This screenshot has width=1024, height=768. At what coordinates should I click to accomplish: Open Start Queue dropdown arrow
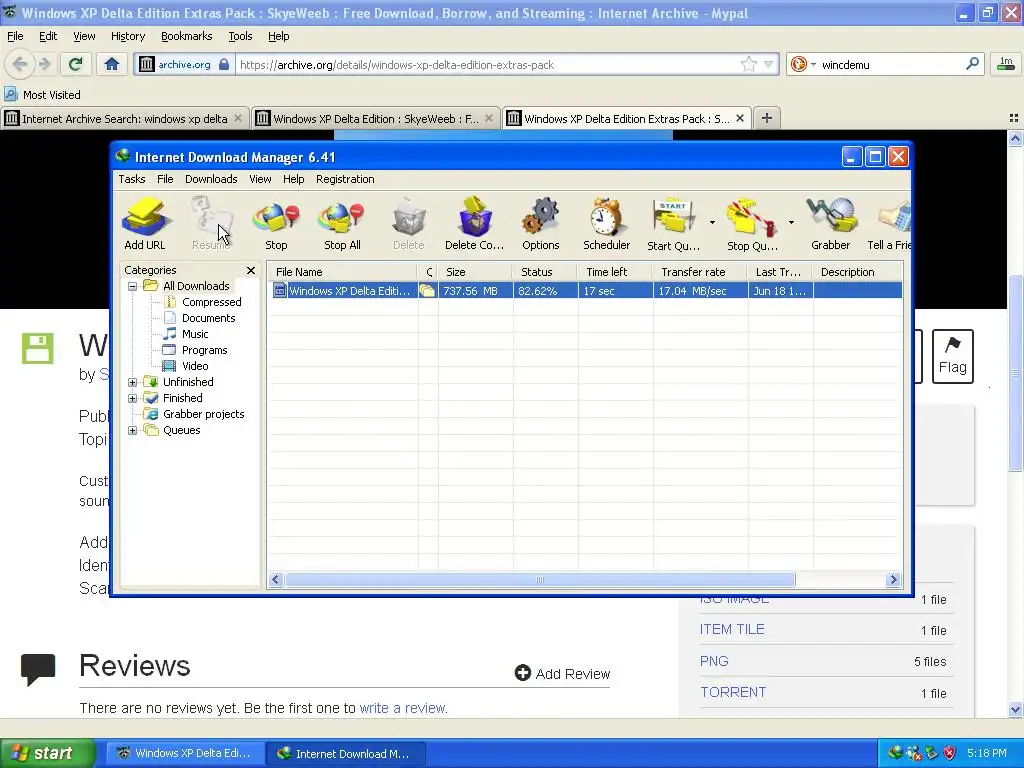tap(712, 223)
